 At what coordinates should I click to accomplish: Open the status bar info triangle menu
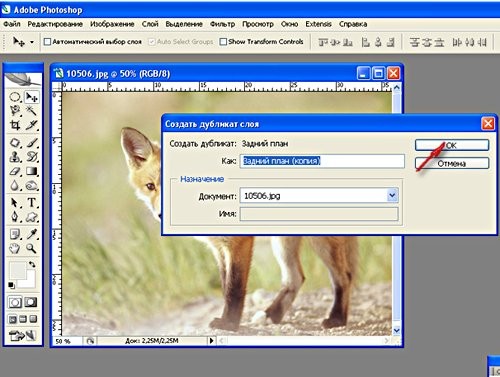click(211, 341)
